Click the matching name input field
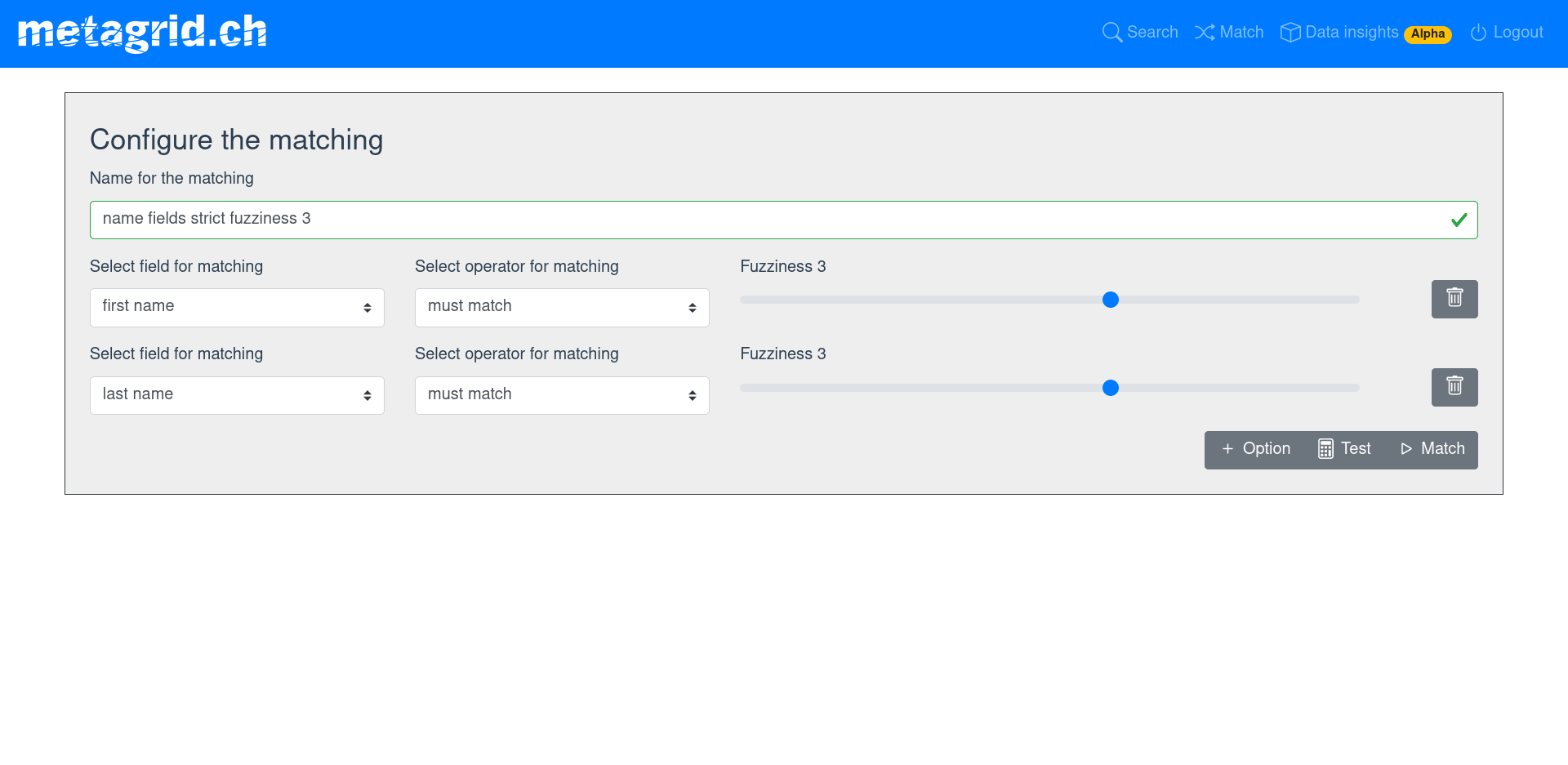1568x765 pixels. tap(768, 220)
